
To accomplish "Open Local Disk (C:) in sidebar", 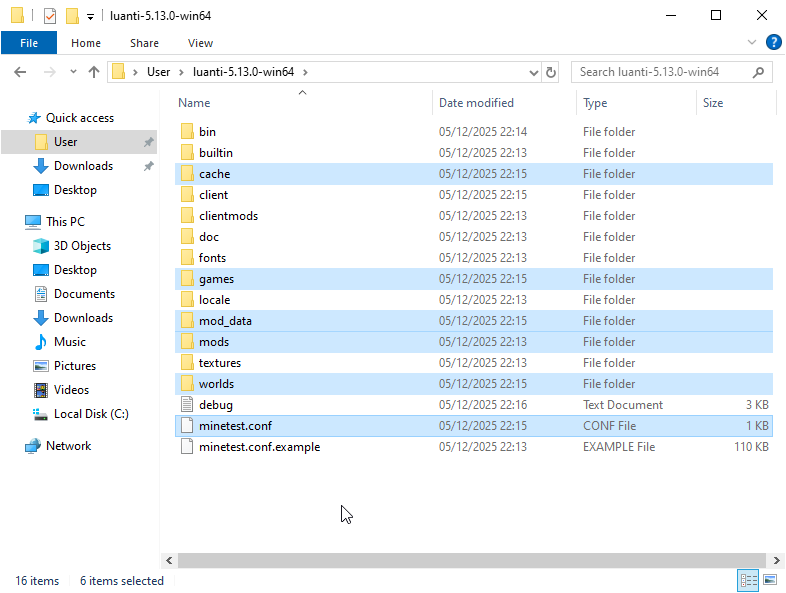I will click(x=91, y=414).
